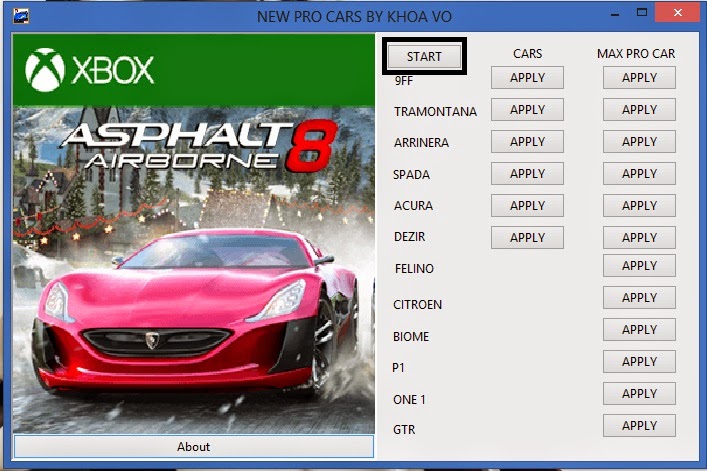The width and height of the screenshot is (707, 471).
Task: Click the P1 label
Action: pos(398,368)
